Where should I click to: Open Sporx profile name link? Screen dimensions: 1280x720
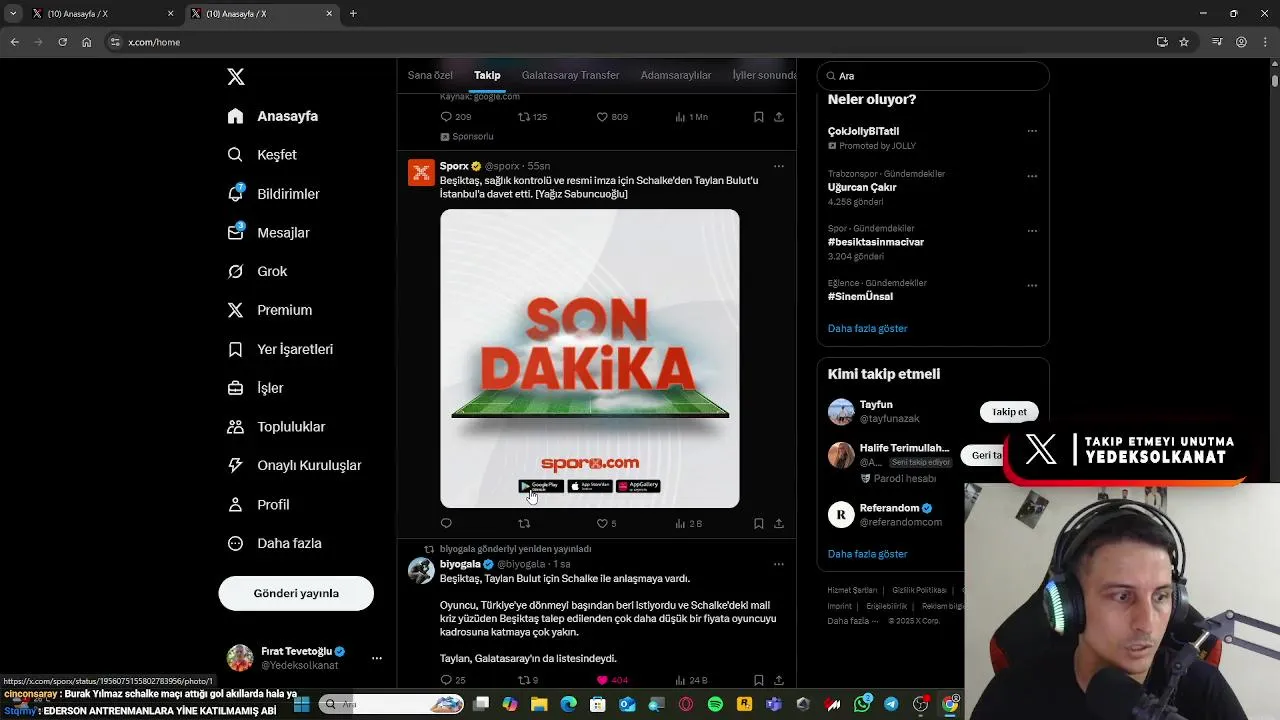click(x=454, y=166)
